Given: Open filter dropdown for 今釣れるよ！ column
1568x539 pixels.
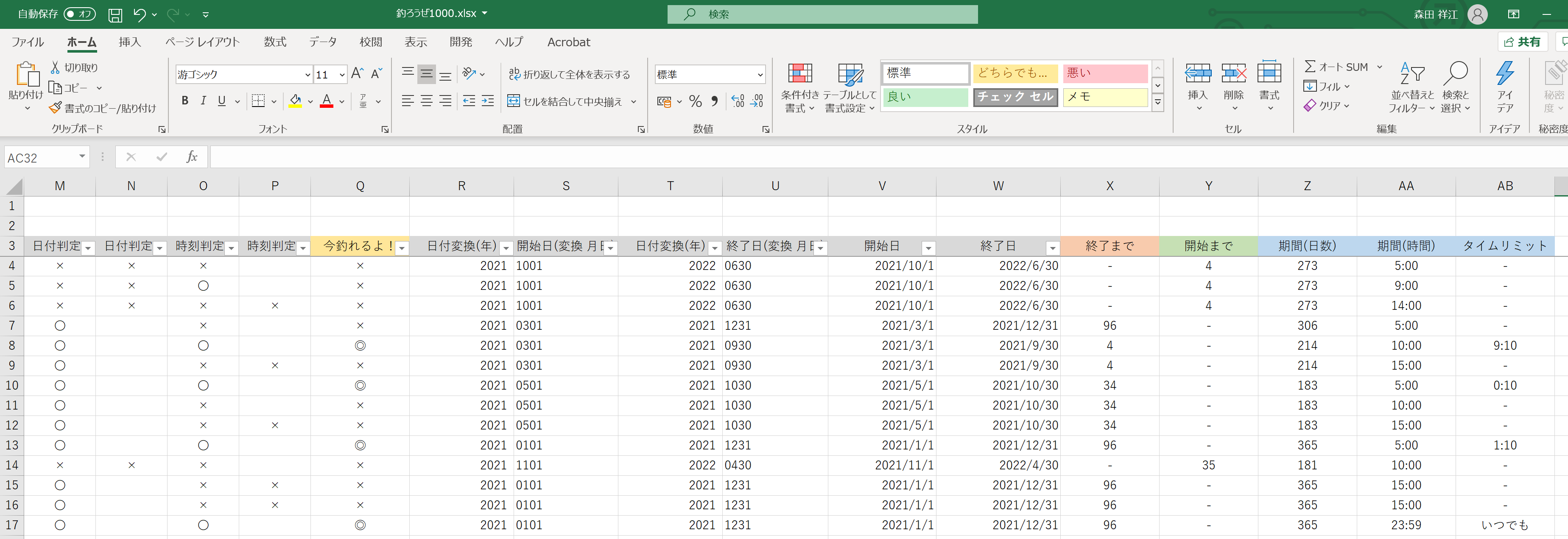Looking at the screenshot, I should (x=402, y=248).
